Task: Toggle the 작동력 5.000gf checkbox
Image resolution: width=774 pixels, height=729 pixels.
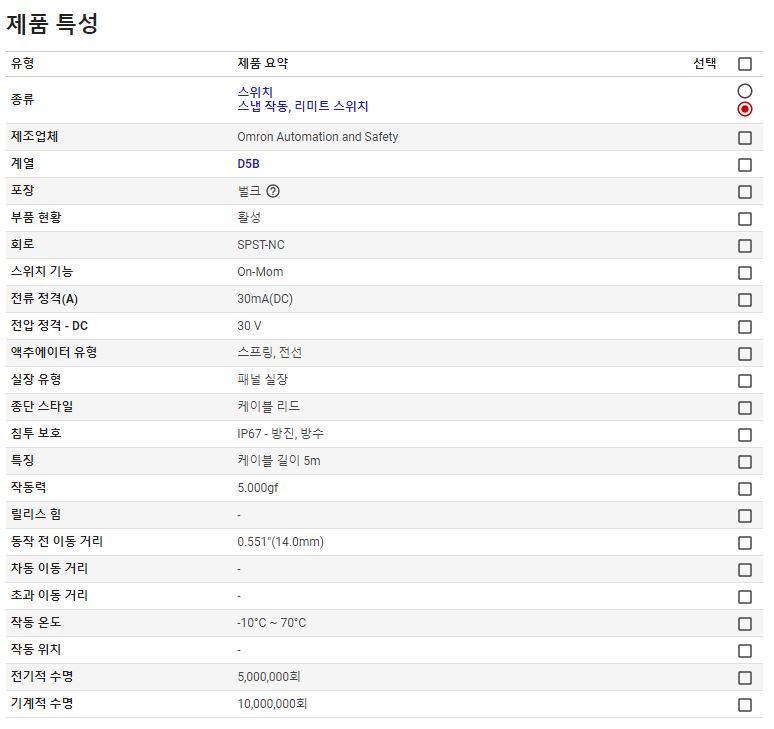Action: [x=744, y=489]
